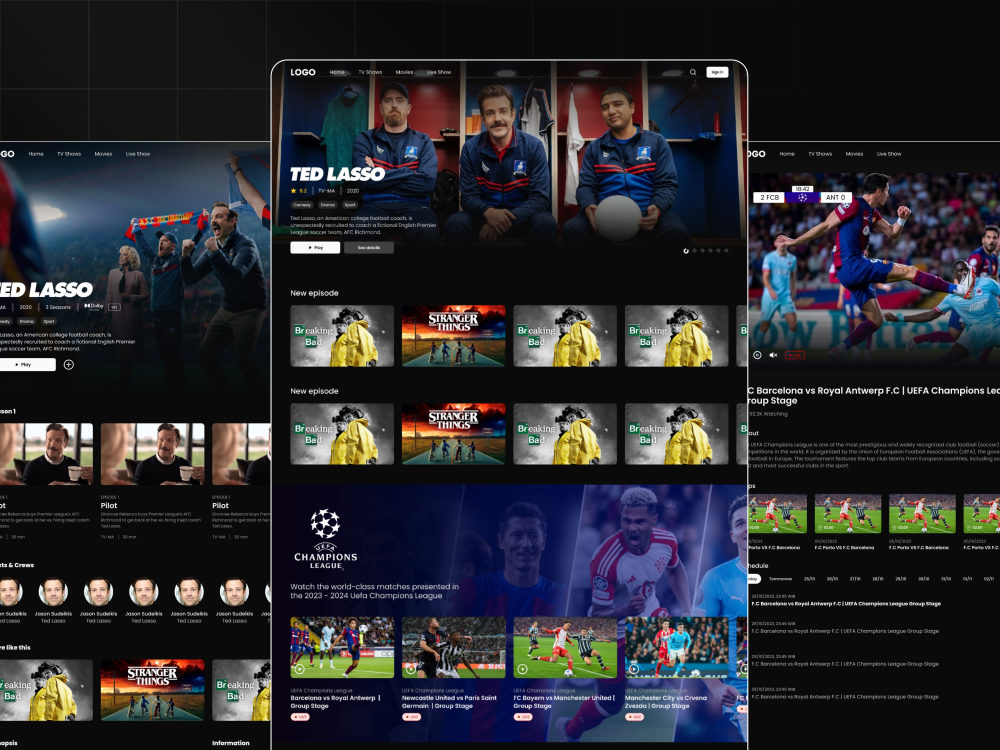1000x750 pixels.
Task: Play the FC Bayern vs Manchester United thumbnail
Action: click(x=565, y=647)
